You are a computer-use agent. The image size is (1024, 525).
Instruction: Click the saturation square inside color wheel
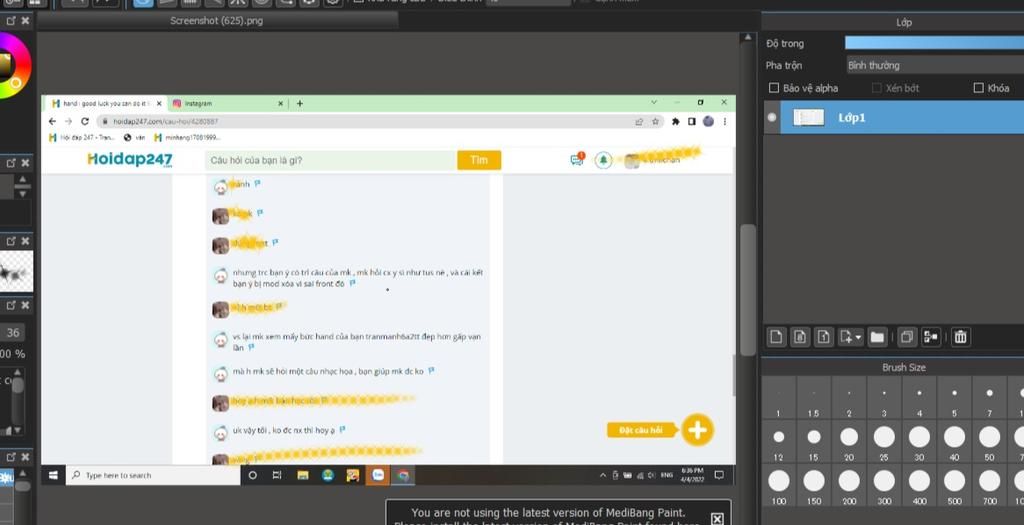tap(5, 67)
